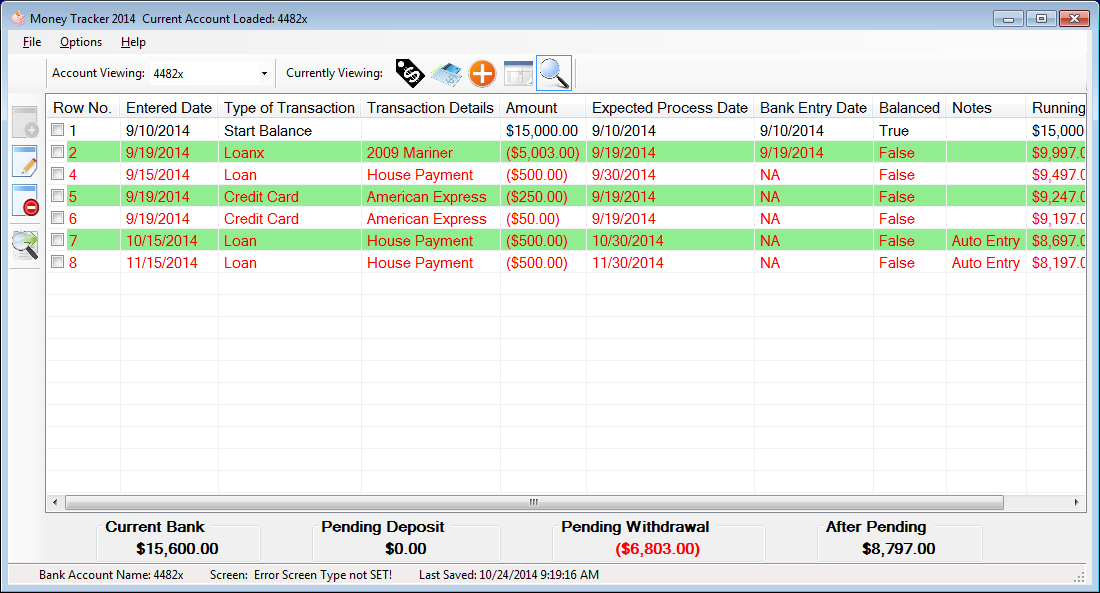The height and width of the screenshot is (593, 1100).
Task: Click the delete entry red minus icon
Action: [25, 201]
